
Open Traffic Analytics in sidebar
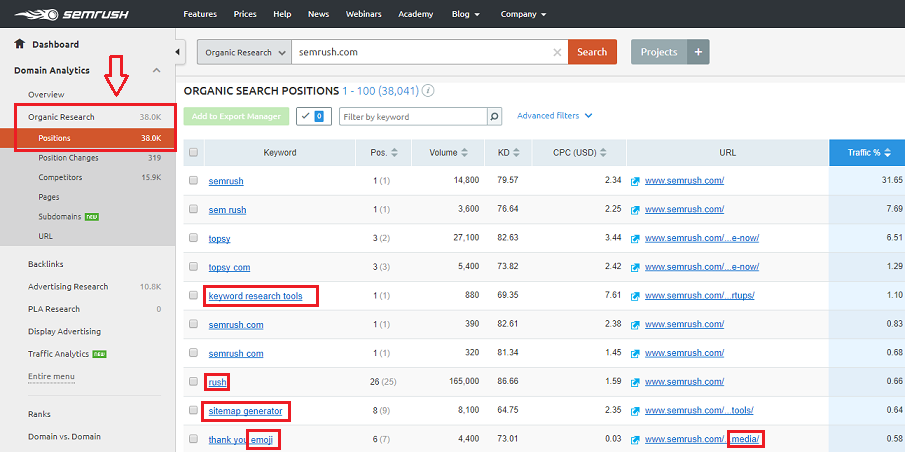(x=58, y=354)
